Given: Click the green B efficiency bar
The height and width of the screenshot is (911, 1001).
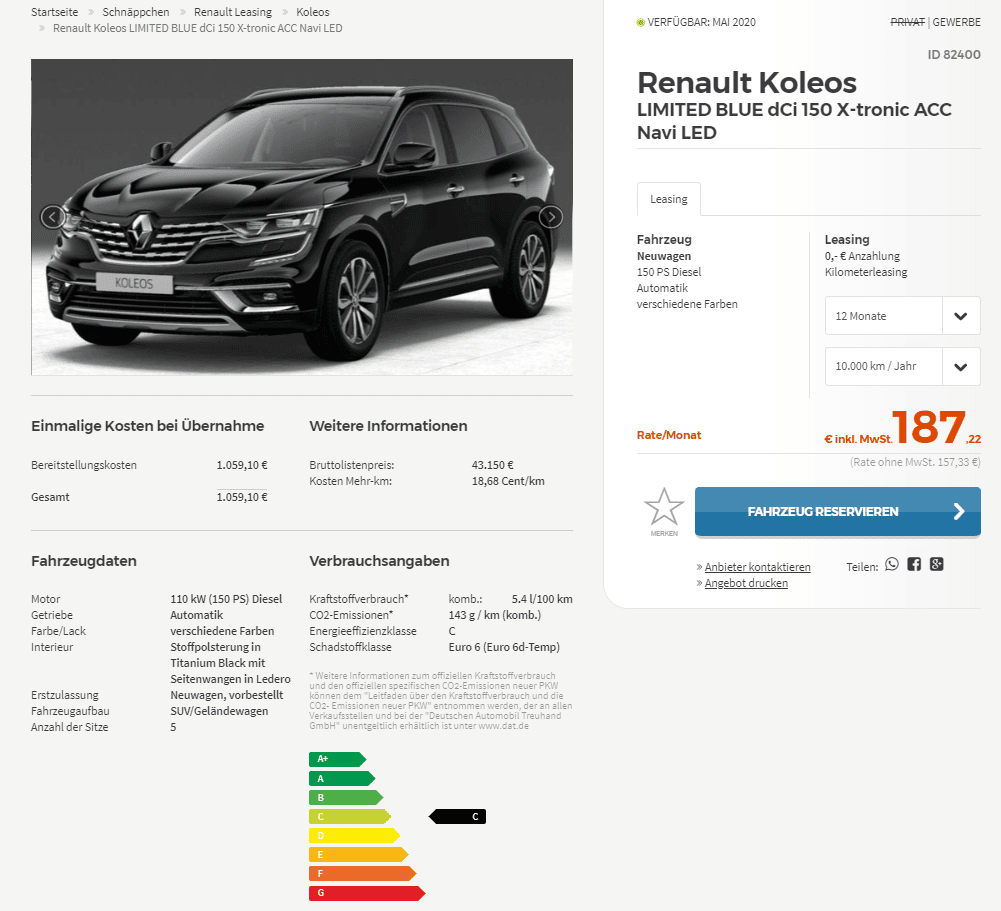Looking at the screenshot, I should pos(346,797).
